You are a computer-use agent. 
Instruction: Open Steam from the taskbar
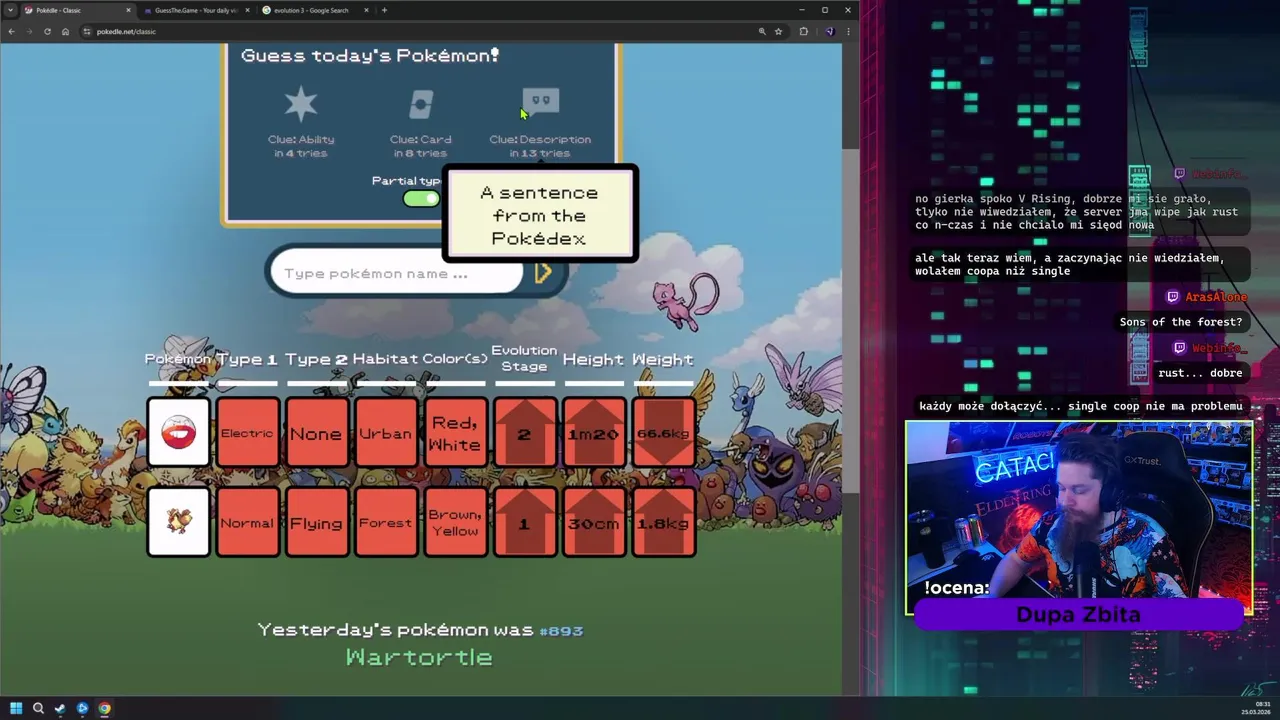60,708
